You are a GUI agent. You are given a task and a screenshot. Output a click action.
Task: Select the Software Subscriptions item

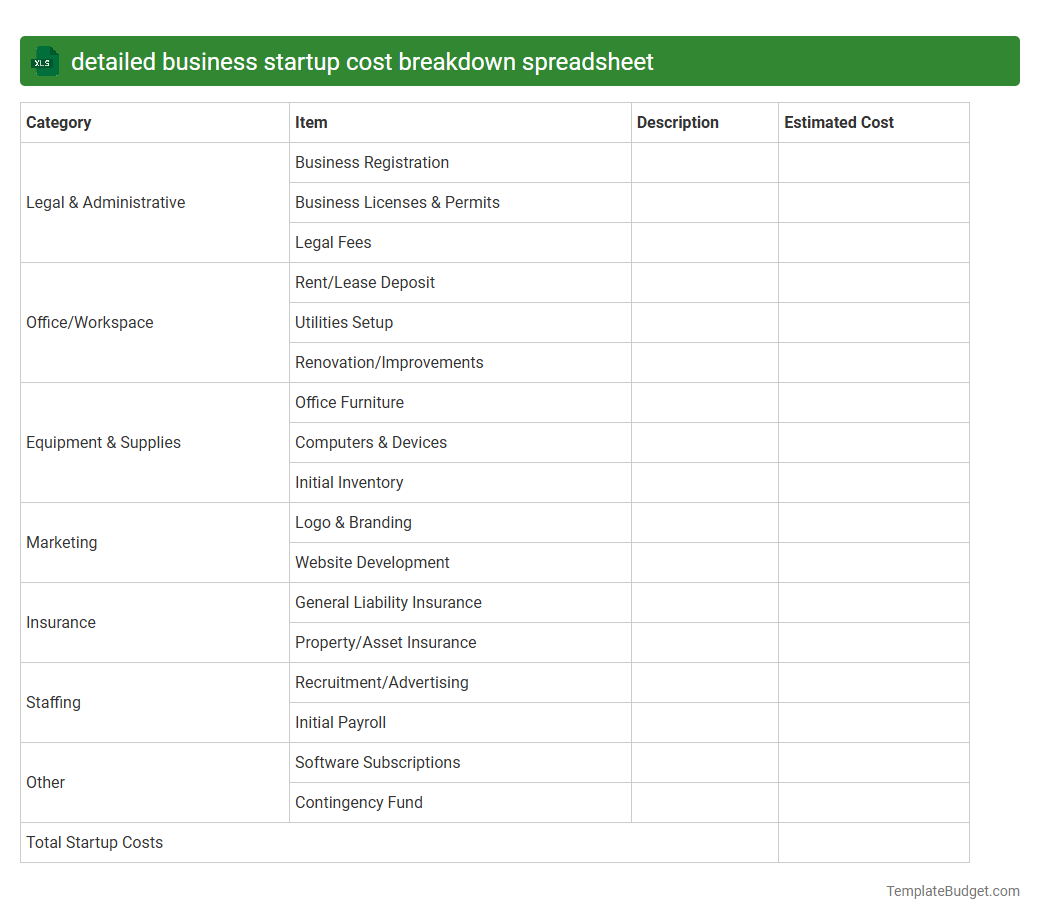coord(378,762)
